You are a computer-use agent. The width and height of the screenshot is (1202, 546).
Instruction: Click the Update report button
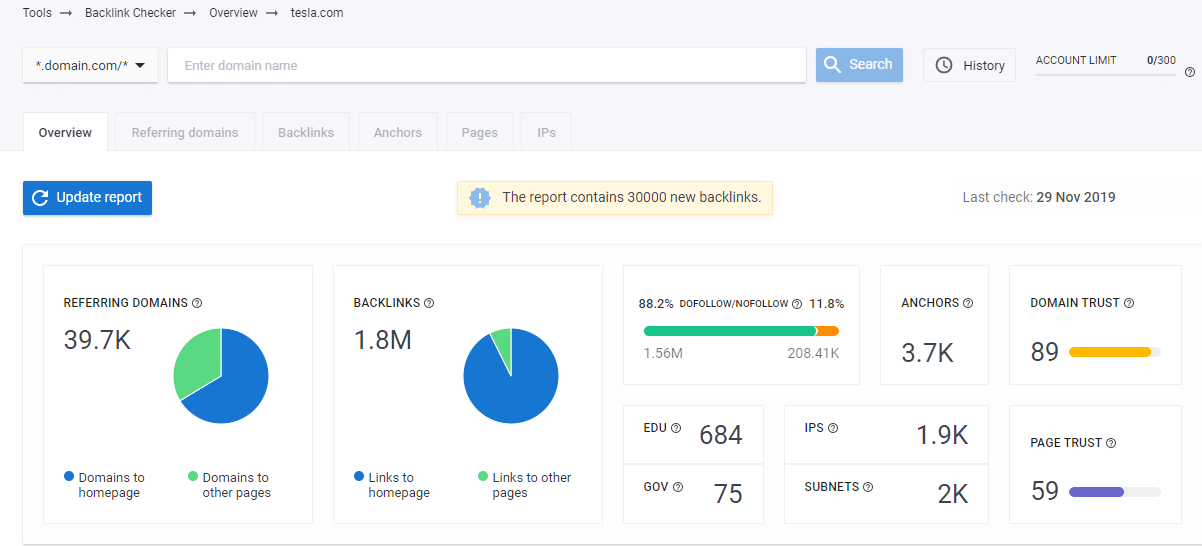[x=87, y=198]
